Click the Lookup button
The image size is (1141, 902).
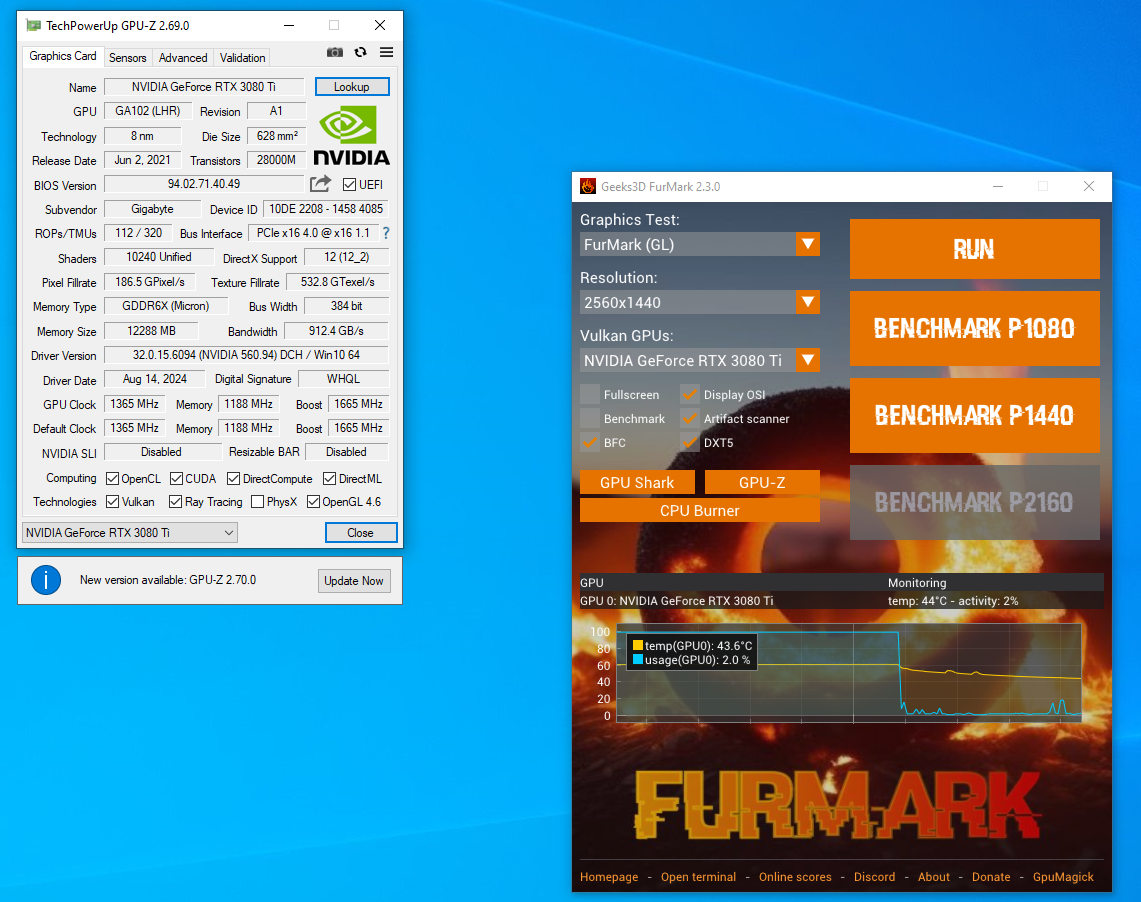pos(352,87)
